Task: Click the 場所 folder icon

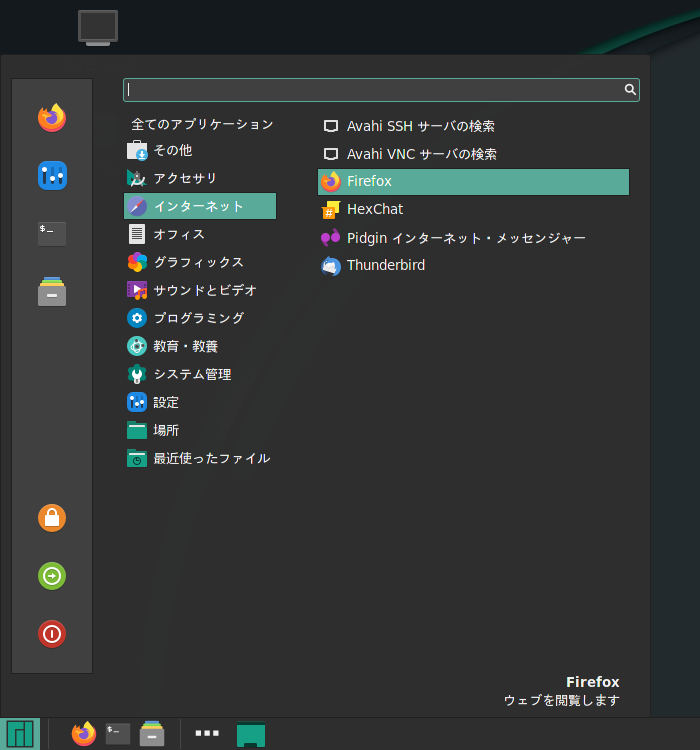Action: tap(137, 430)
